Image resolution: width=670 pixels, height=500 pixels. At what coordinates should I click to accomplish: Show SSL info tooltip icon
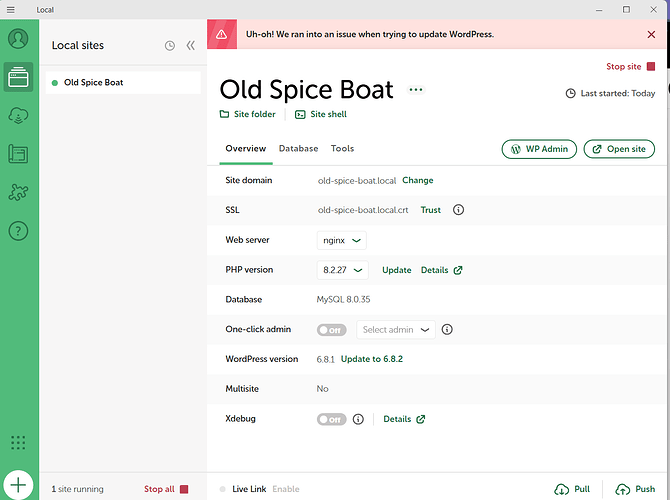(458, 210)
